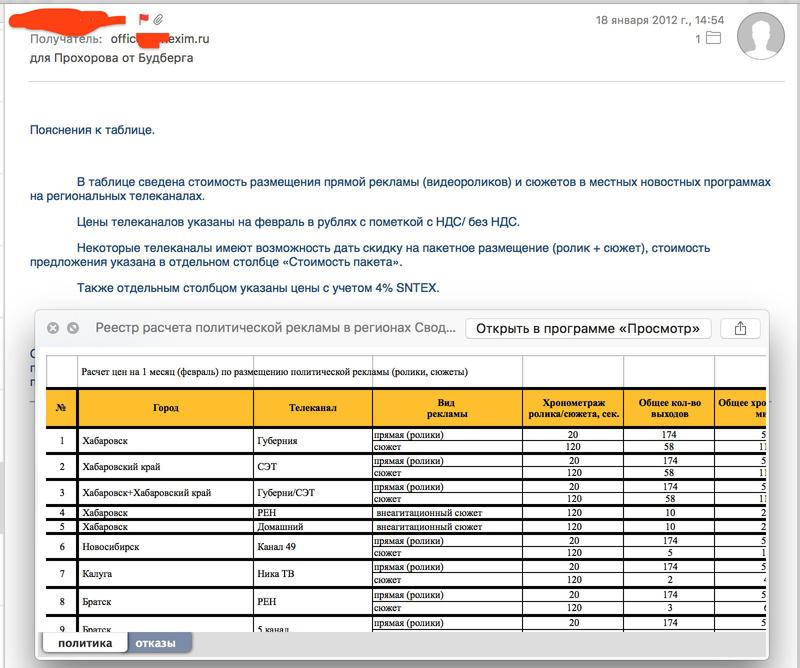Click the «Хронометраж ролика/сюжета, сек.» header
The image size is (800, 668).
tap(573, 408)
